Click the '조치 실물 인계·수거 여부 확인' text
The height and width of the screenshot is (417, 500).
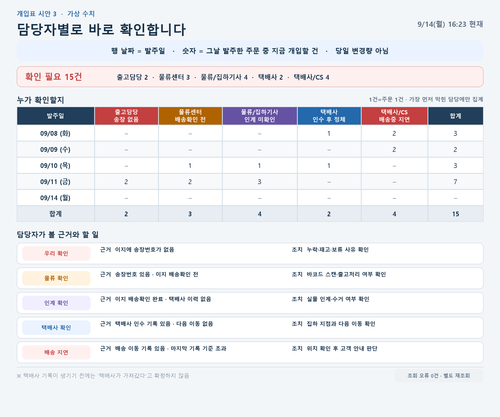coord(330,299)
